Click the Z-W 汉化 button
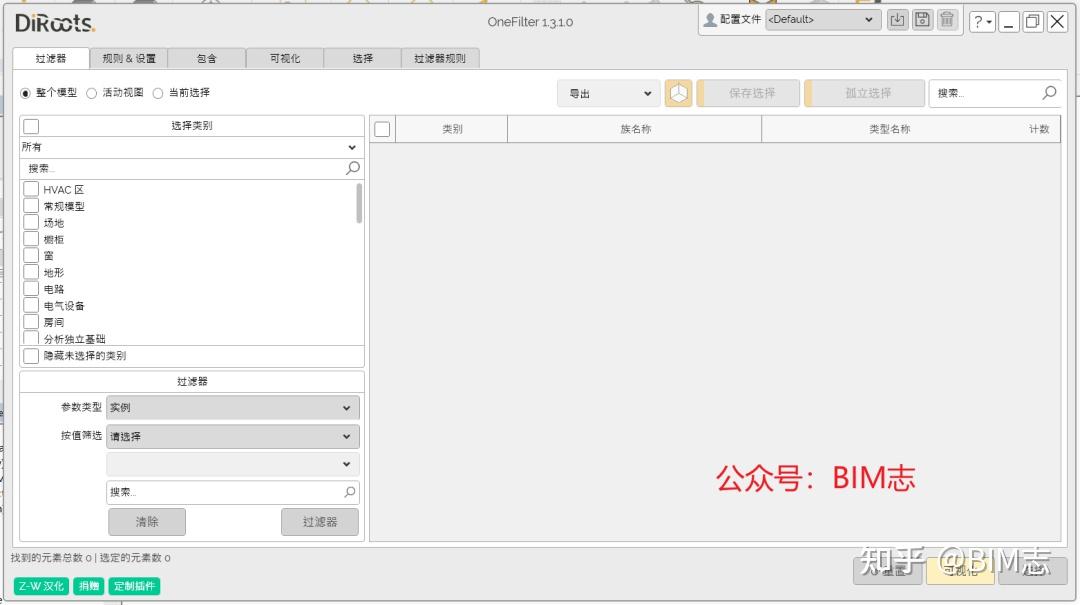Image resolution: width=1080 pixels, height=605 pixels. 40,586
